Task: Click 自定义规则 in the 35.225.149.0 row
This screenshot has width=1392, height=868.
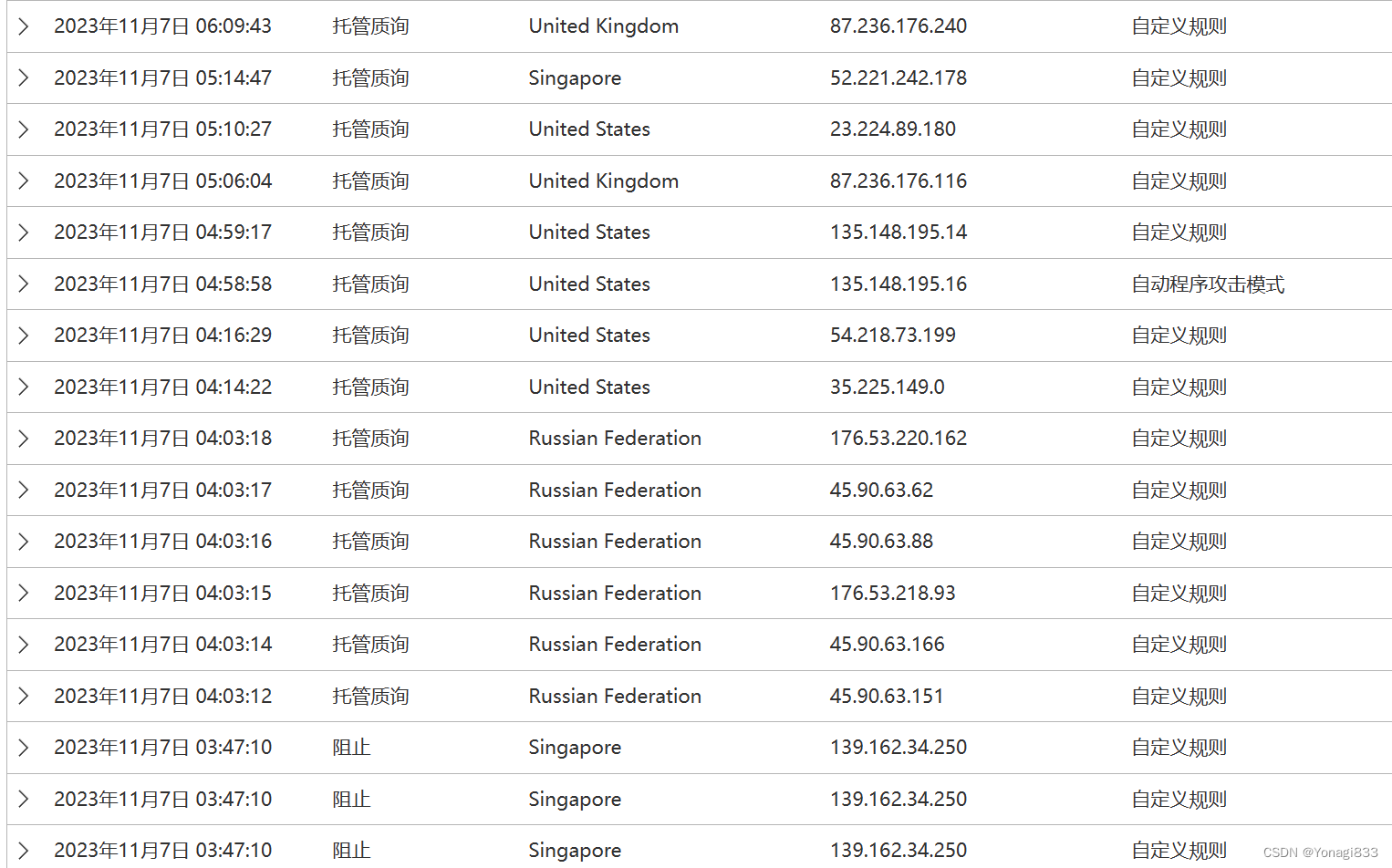Action: (1179, 387)
